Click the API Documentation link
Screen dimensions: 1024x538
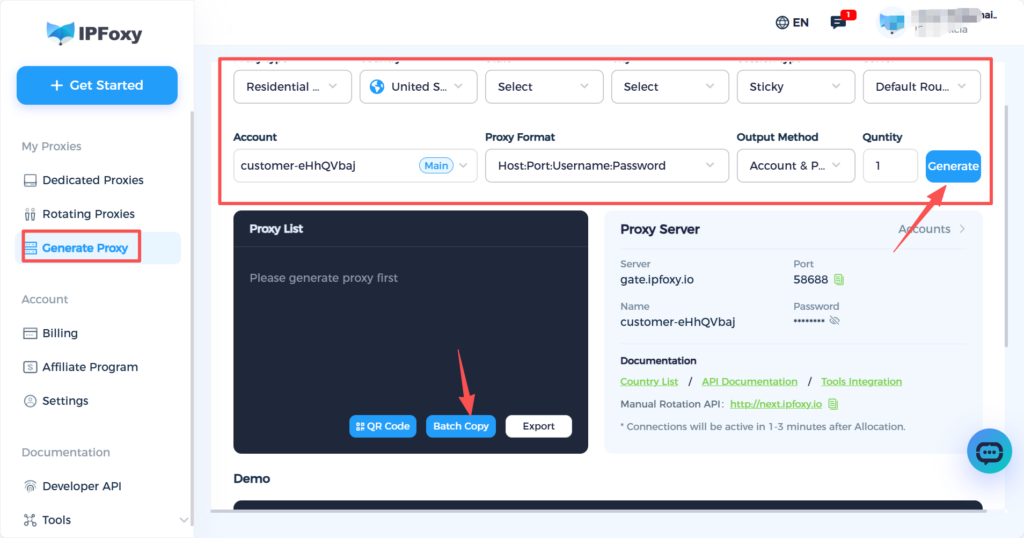click(749, 382)
